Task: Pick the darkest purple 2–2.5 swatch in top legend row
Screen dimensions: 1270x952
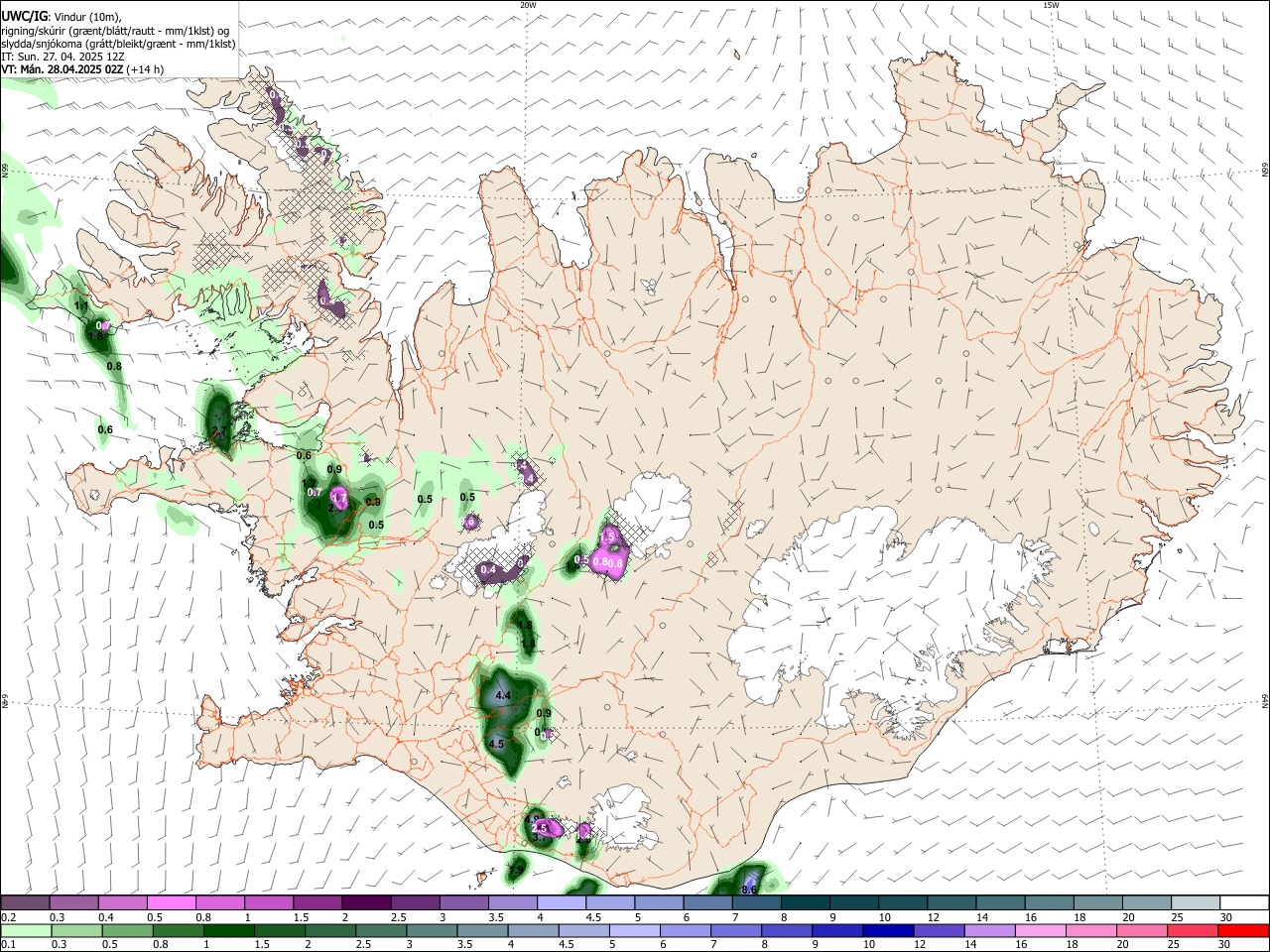Action: [x=366, y=903]
